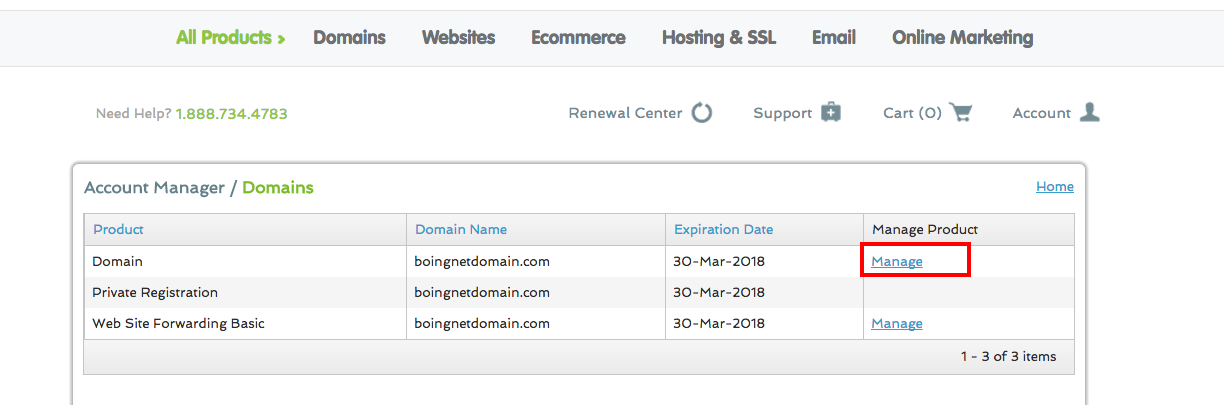This screenshot has height=405, width=1224.
Task: Click the Renewal Center refresh icon
Action: [x=702, y=113]
